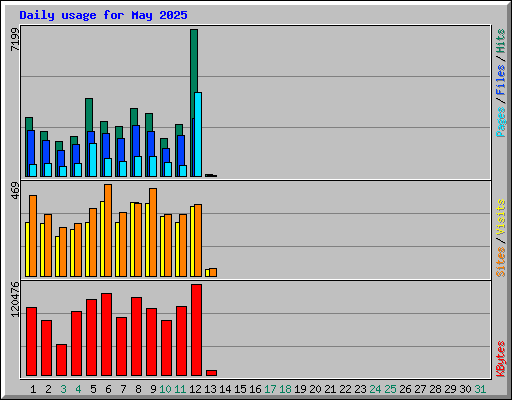Click the green x-axis day label 31
512x400 pixels.
point(480,389)
